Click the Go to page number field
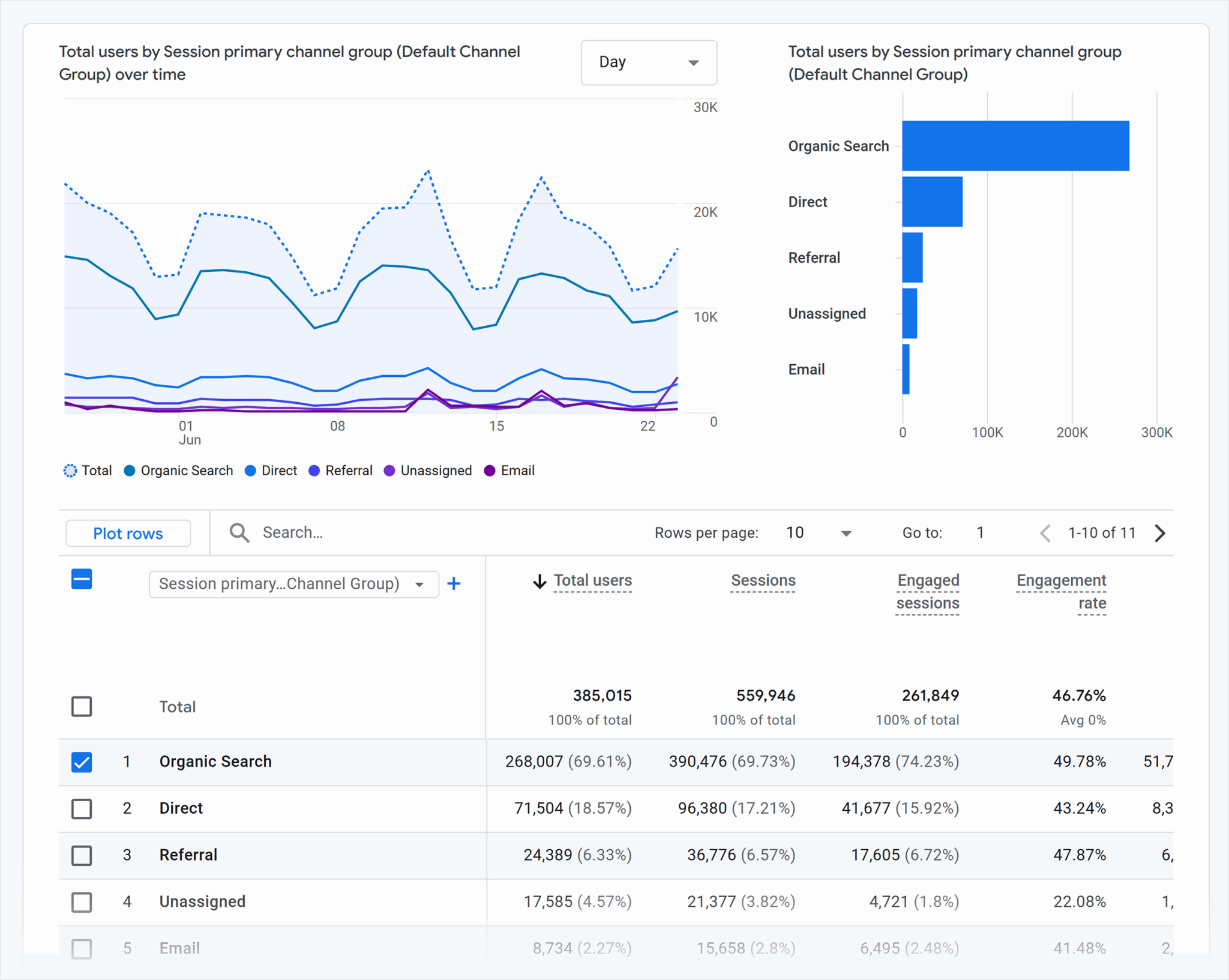 [980, 532]
